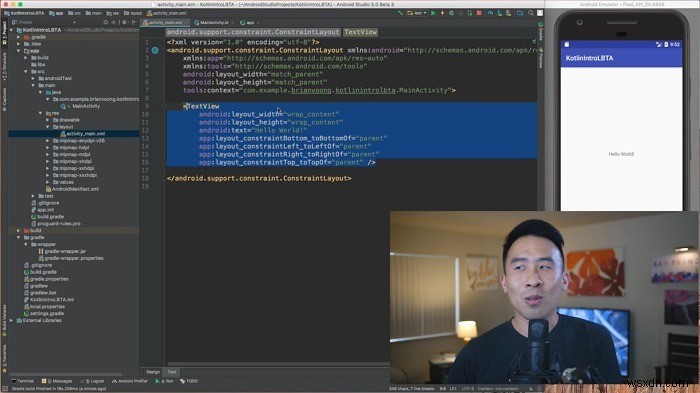Click the scroll-from-source target icon in Project panel

[x=106, y=22]
